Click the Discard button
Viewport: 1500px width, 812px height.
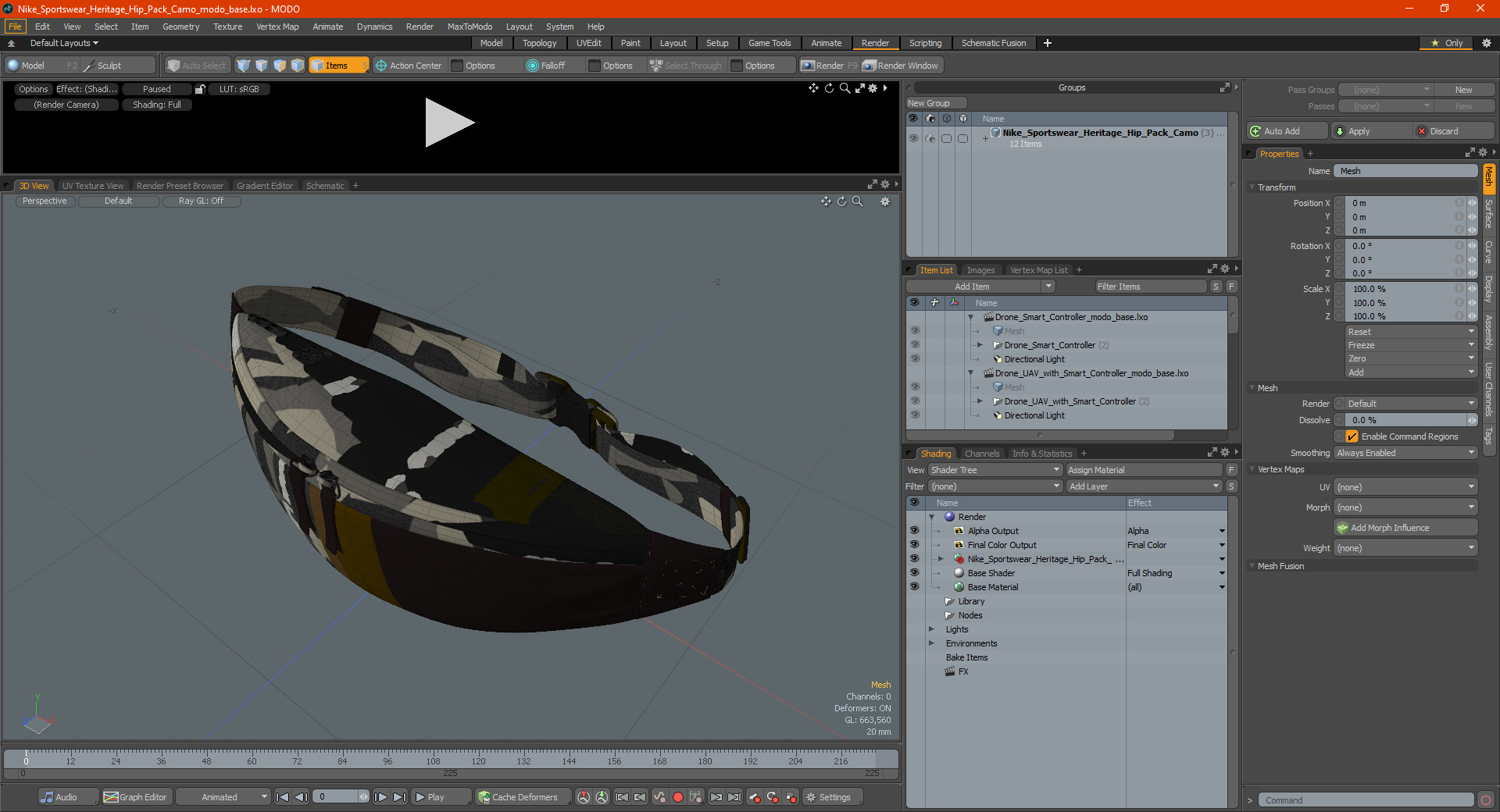coord(1454,131)
